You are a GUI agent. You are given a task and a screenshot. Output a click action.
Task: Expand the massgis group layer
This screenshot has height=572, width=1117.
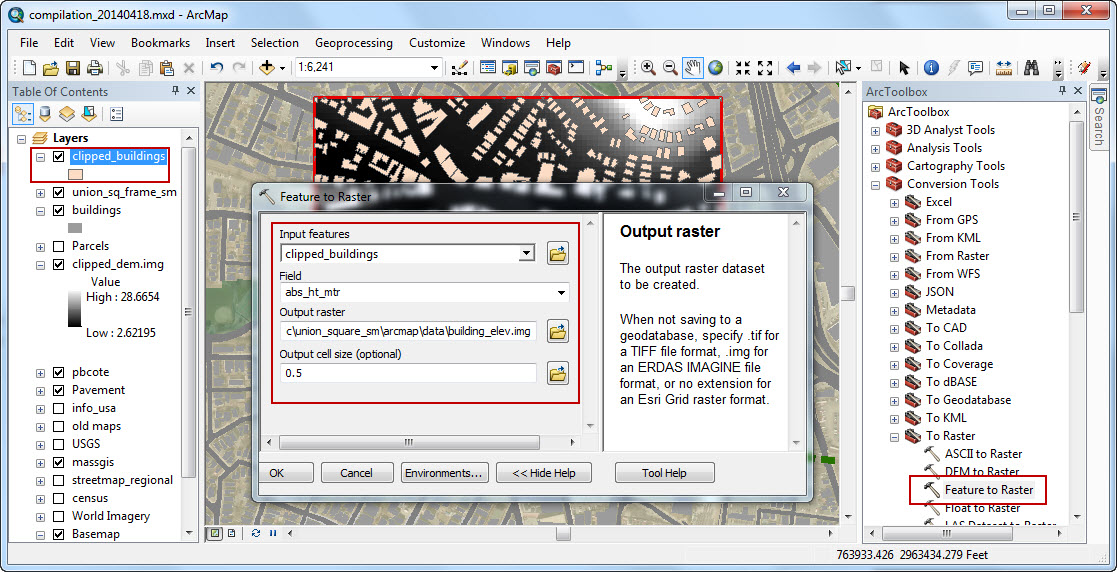(41, 462)
